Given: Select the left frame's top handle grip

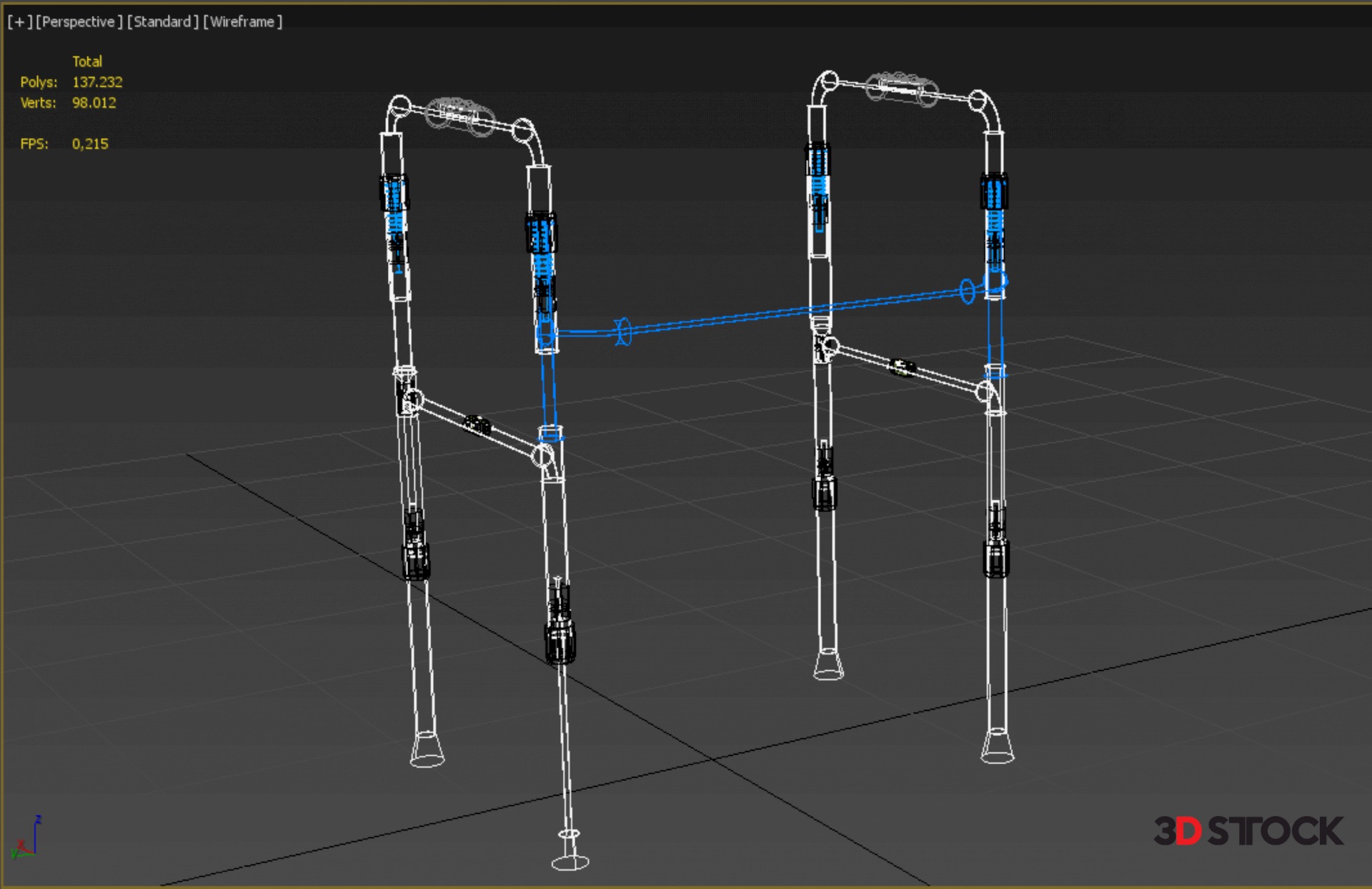Looking at the screenshot, I should click(x=459, y=116).
